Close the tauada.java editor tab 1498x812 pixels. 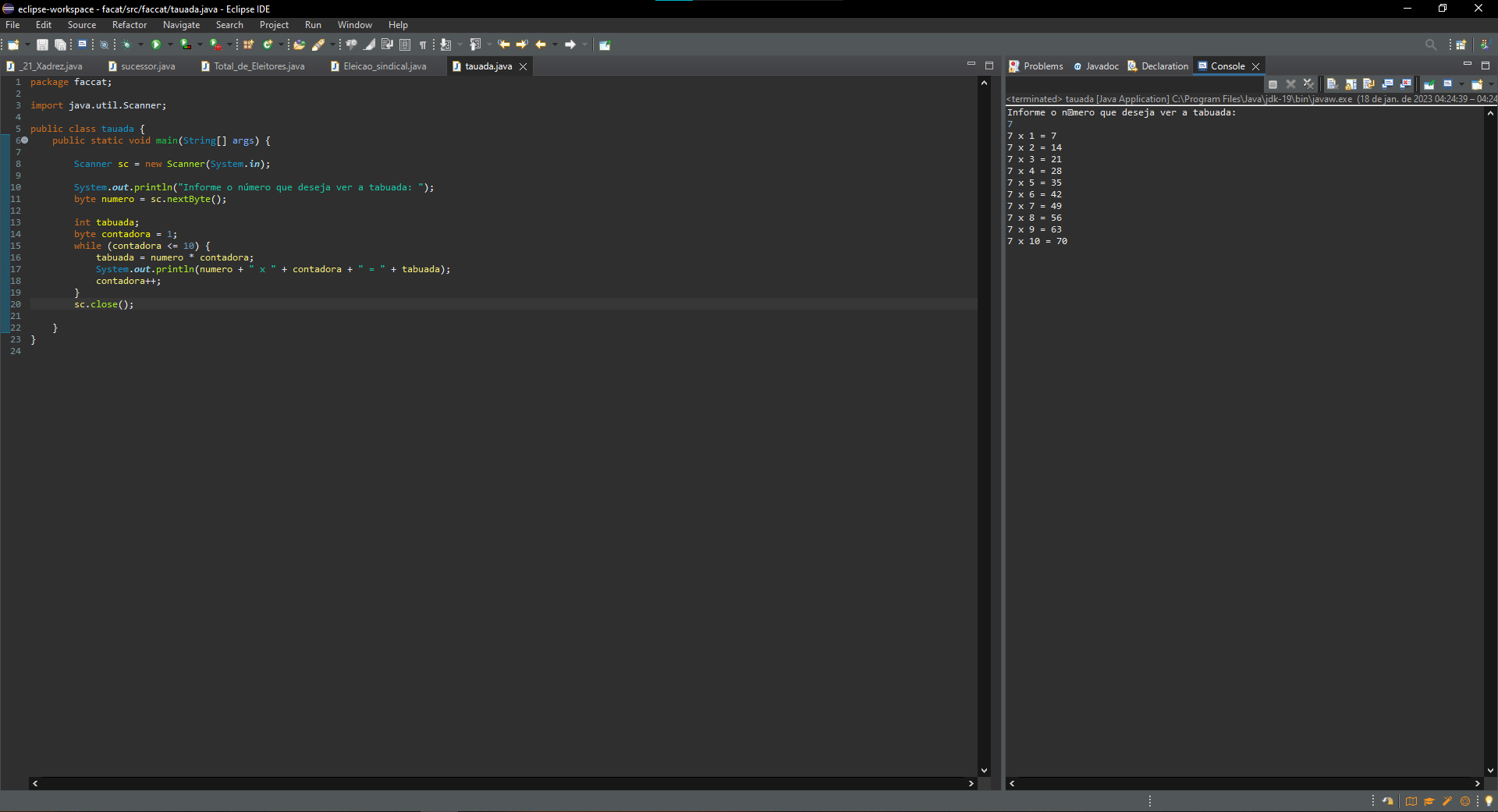pyautogui.click(x=524, y=66)
